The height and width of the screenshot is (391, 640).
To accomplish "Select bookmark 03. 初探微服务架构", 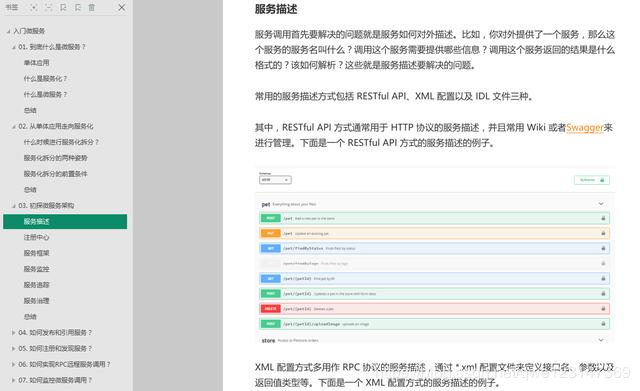I will pyautogui.click(x=46, y=206).
